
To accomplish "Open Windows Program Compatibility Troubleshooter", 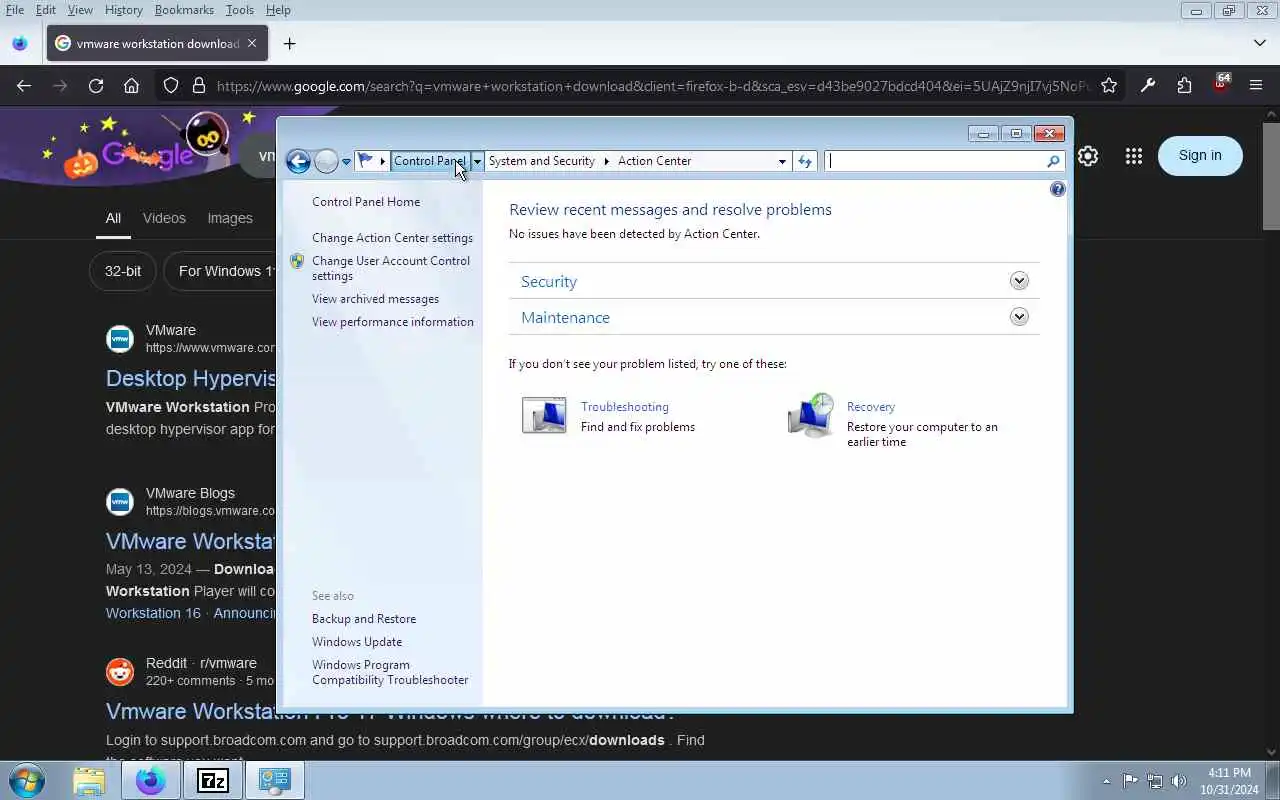I will click(390, 672).
